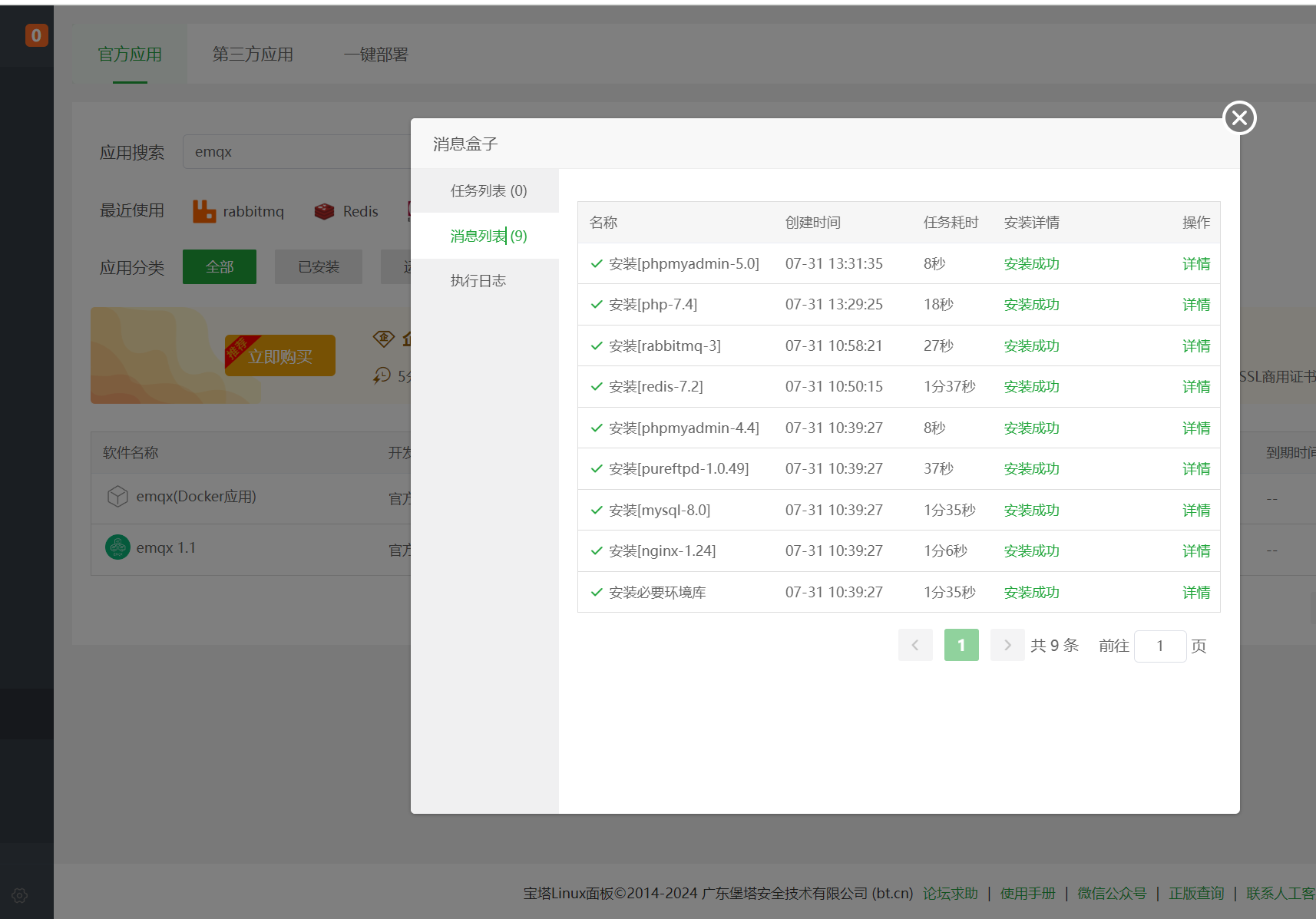Click the 创建时间 column header
Viewport: 1316px width, 919px height.
click(x=812, y=222)
